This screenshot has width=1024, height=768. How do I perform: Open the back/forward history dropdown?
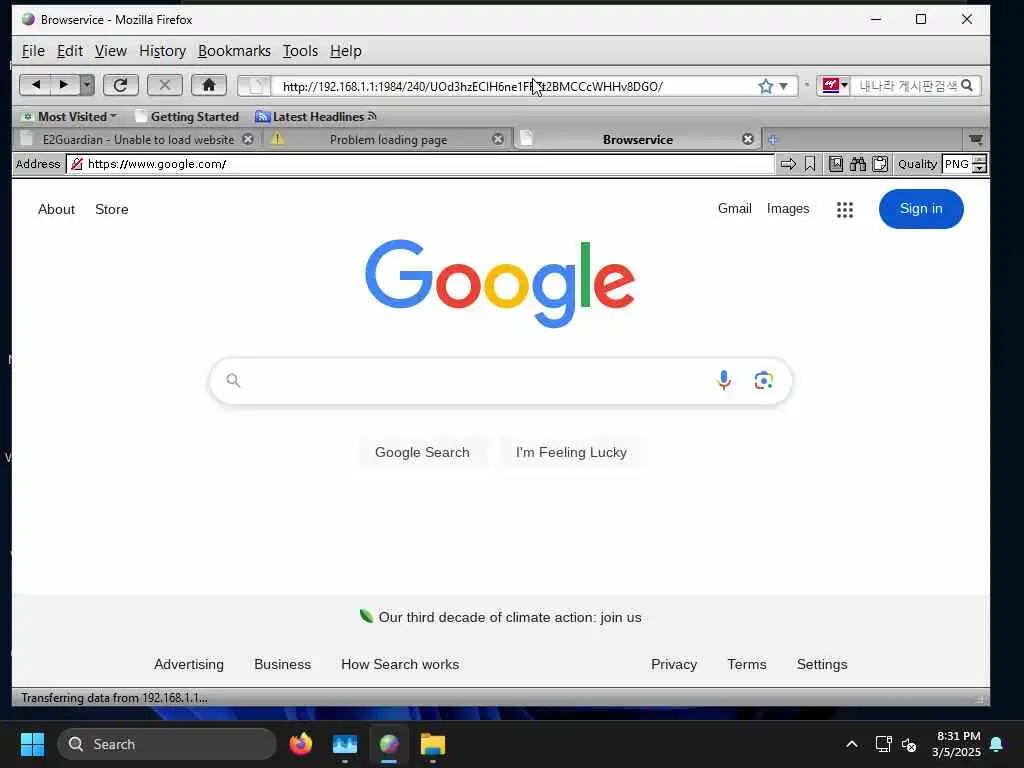pyautogui.click(x=87, y=85)
